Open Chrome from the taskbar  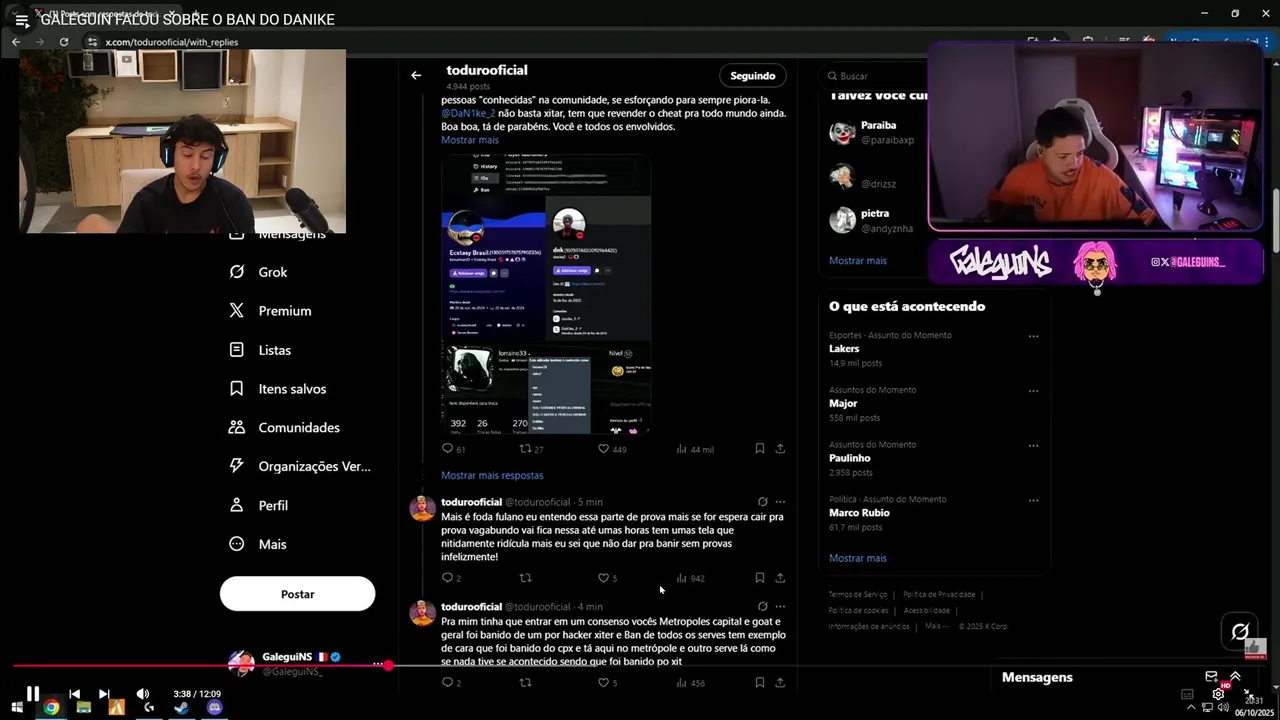51,707
